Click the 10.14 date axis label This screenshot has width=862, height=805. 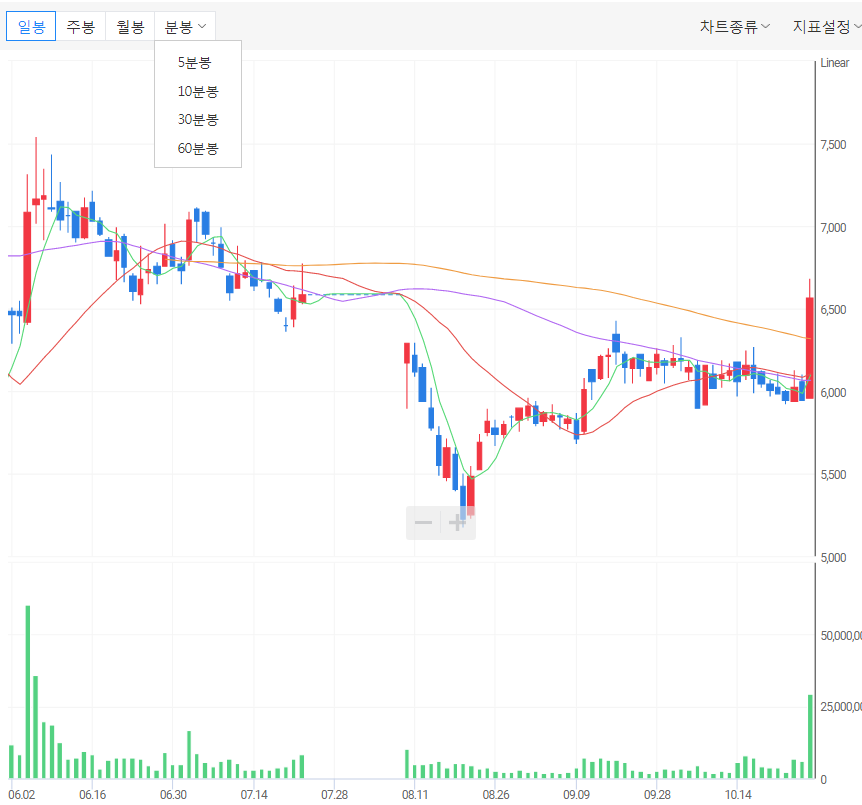click(x=738, y=795)
